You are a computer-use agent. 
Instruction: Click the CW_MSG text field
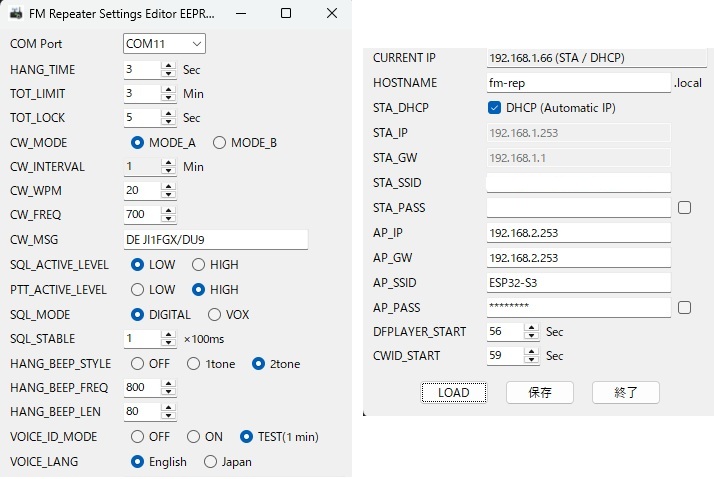click(216, 240)
